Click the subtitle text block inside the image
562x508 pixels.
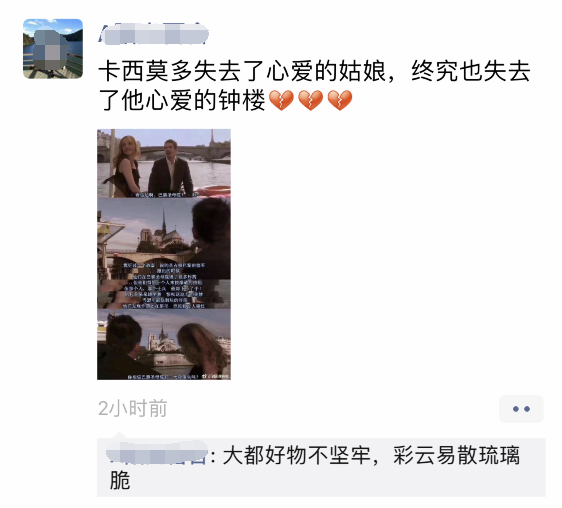(x=164, y=285)
